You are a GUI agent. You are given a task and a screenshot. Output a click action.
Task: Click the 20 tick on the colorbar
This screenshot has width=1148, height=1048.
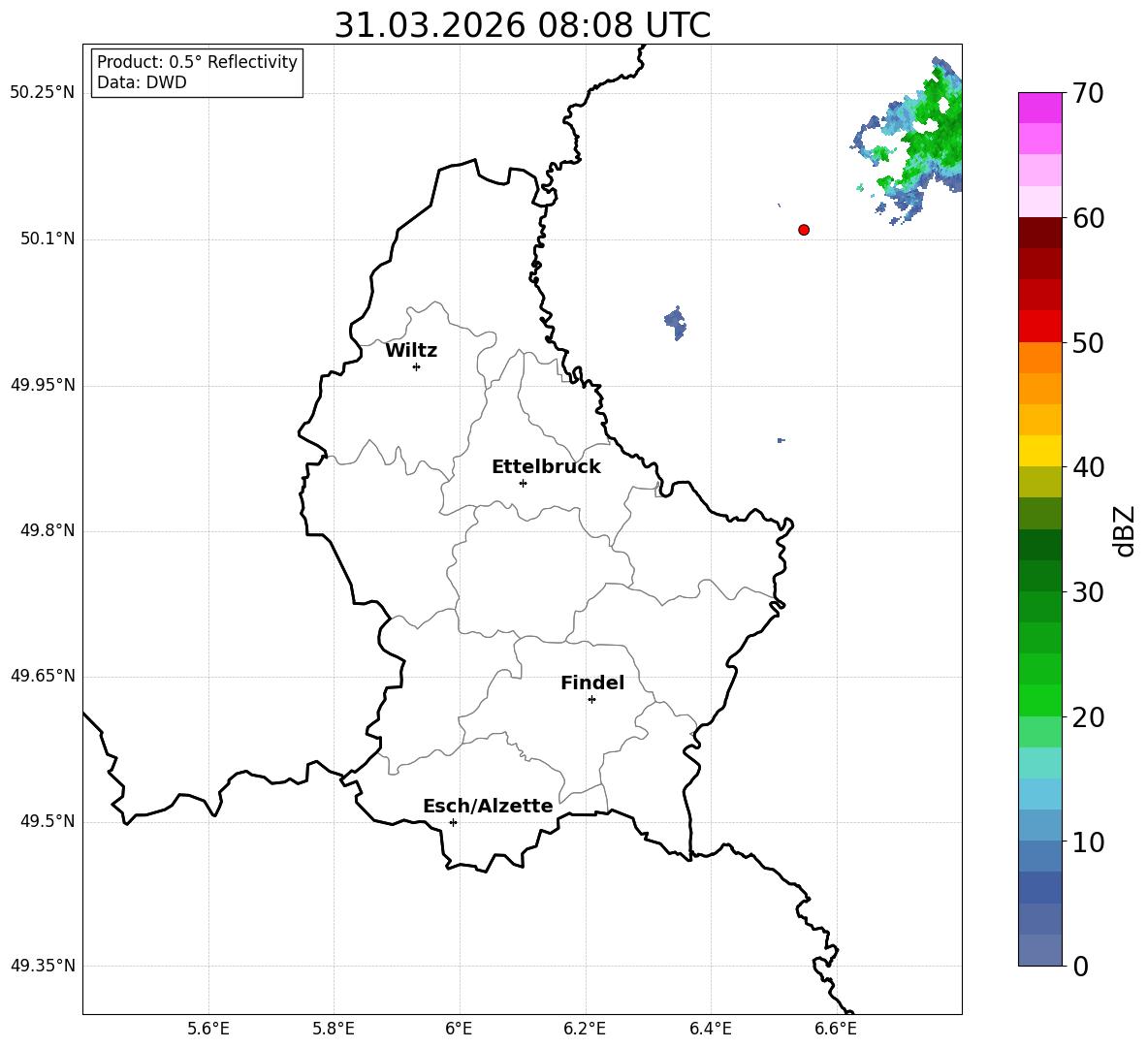tap(1088, 717)
